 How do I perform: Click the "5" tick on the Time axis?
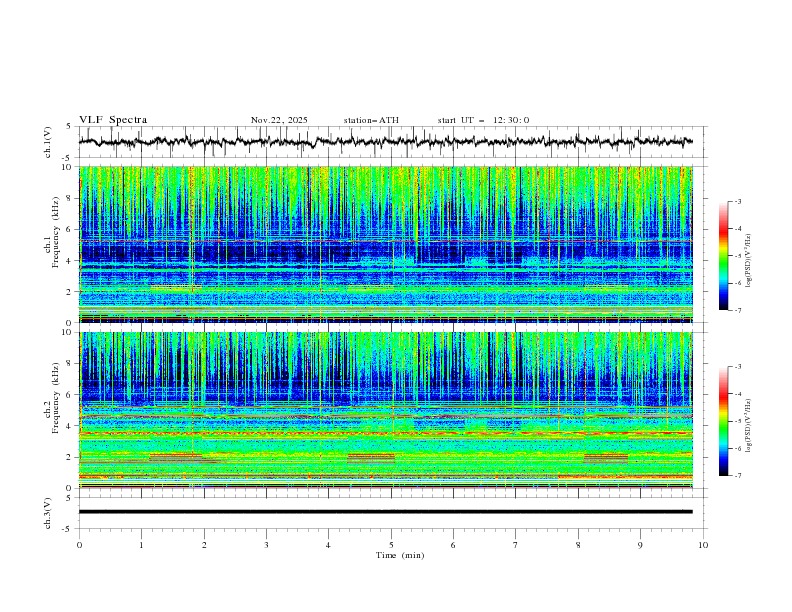pos(391,545)
